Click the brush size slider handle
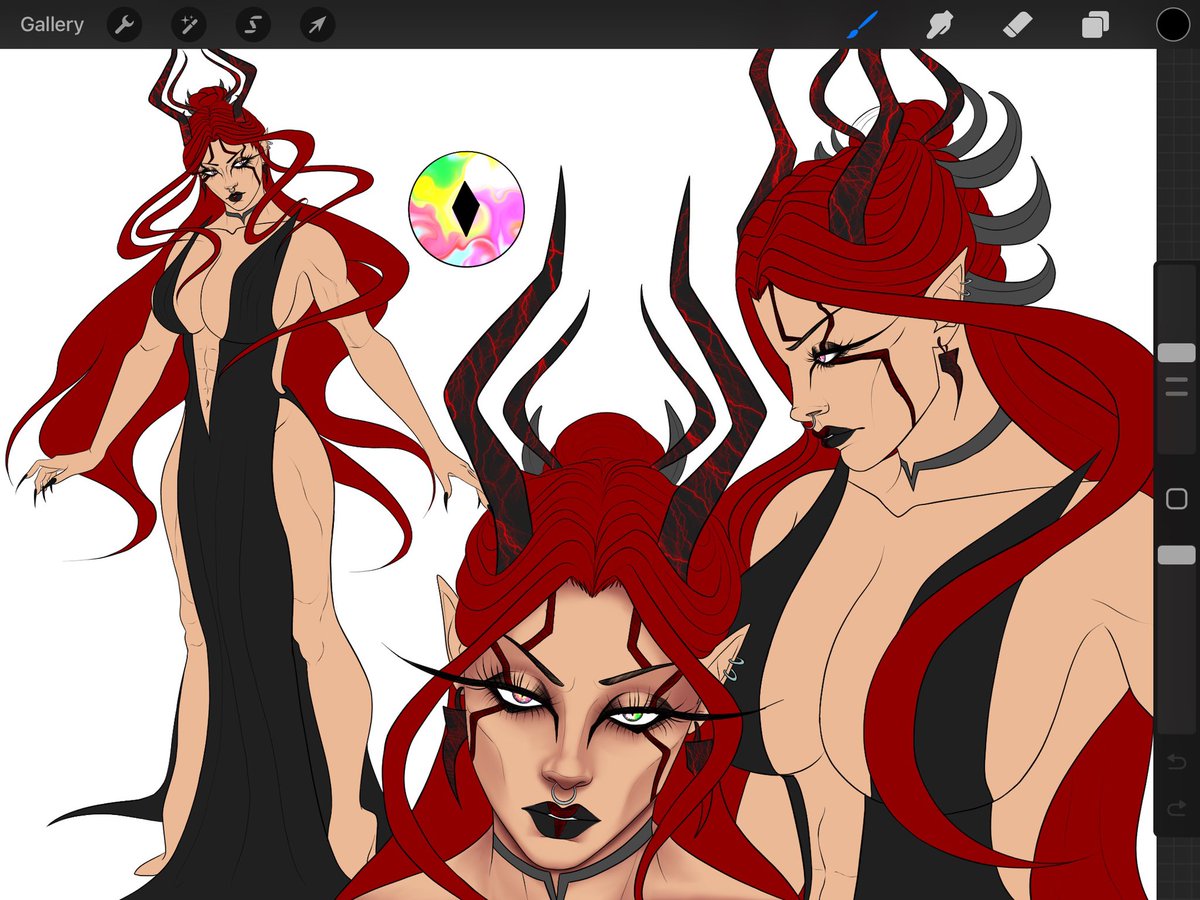1200x900 pixels. [x=1176, y=353]
